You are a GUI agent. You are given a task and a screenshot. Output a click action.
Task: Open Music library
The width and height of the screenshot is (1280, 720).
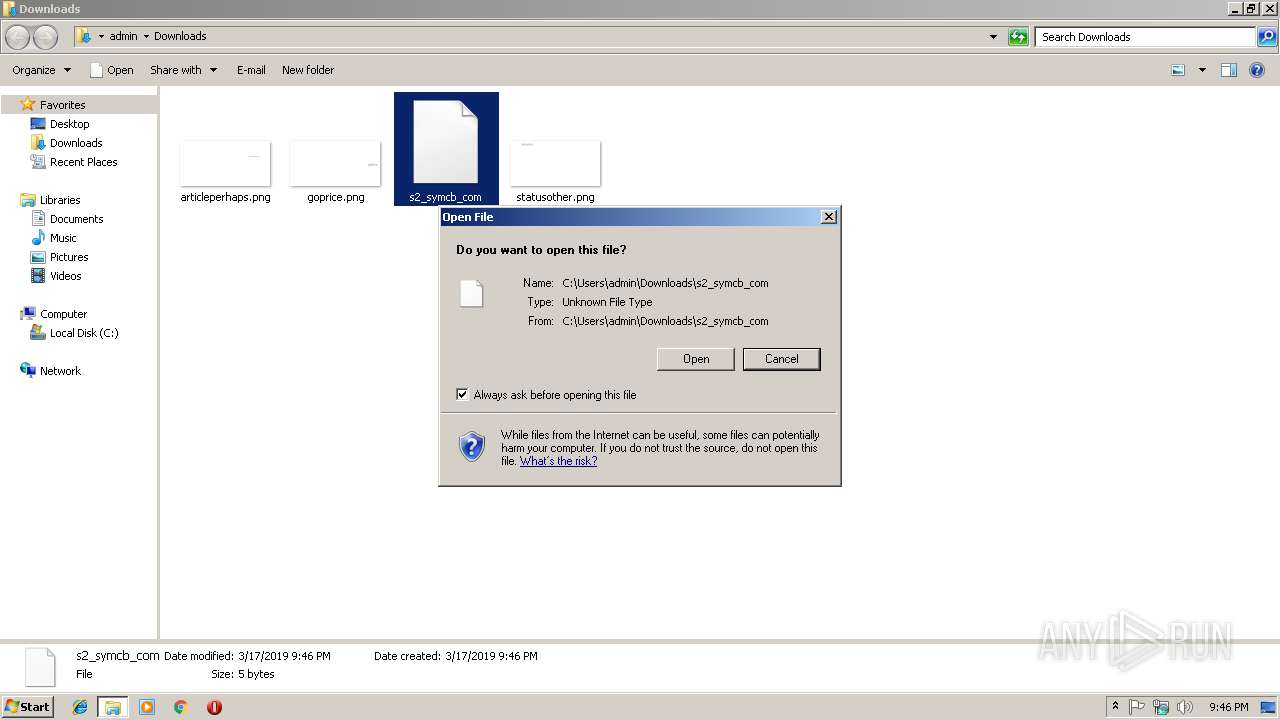pos(63,238)
